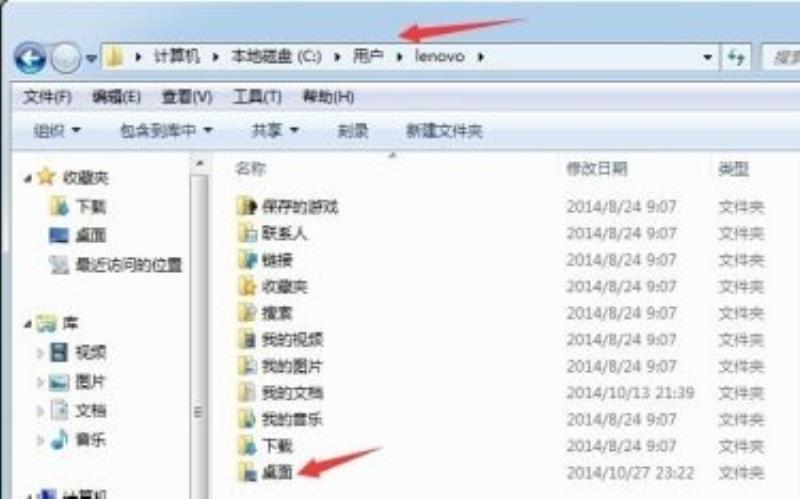The width and height of the screenshot is (800, 499).
Task: Open the recent pages dropdown arrow
Action: click(x=91, y=58)
